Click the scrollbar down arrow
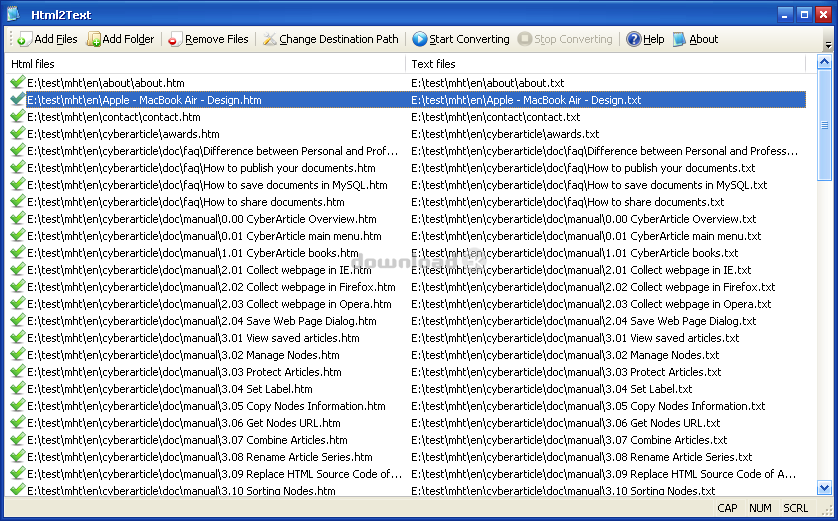The height and width of the screenshot is (521, 838). (824, 488)
